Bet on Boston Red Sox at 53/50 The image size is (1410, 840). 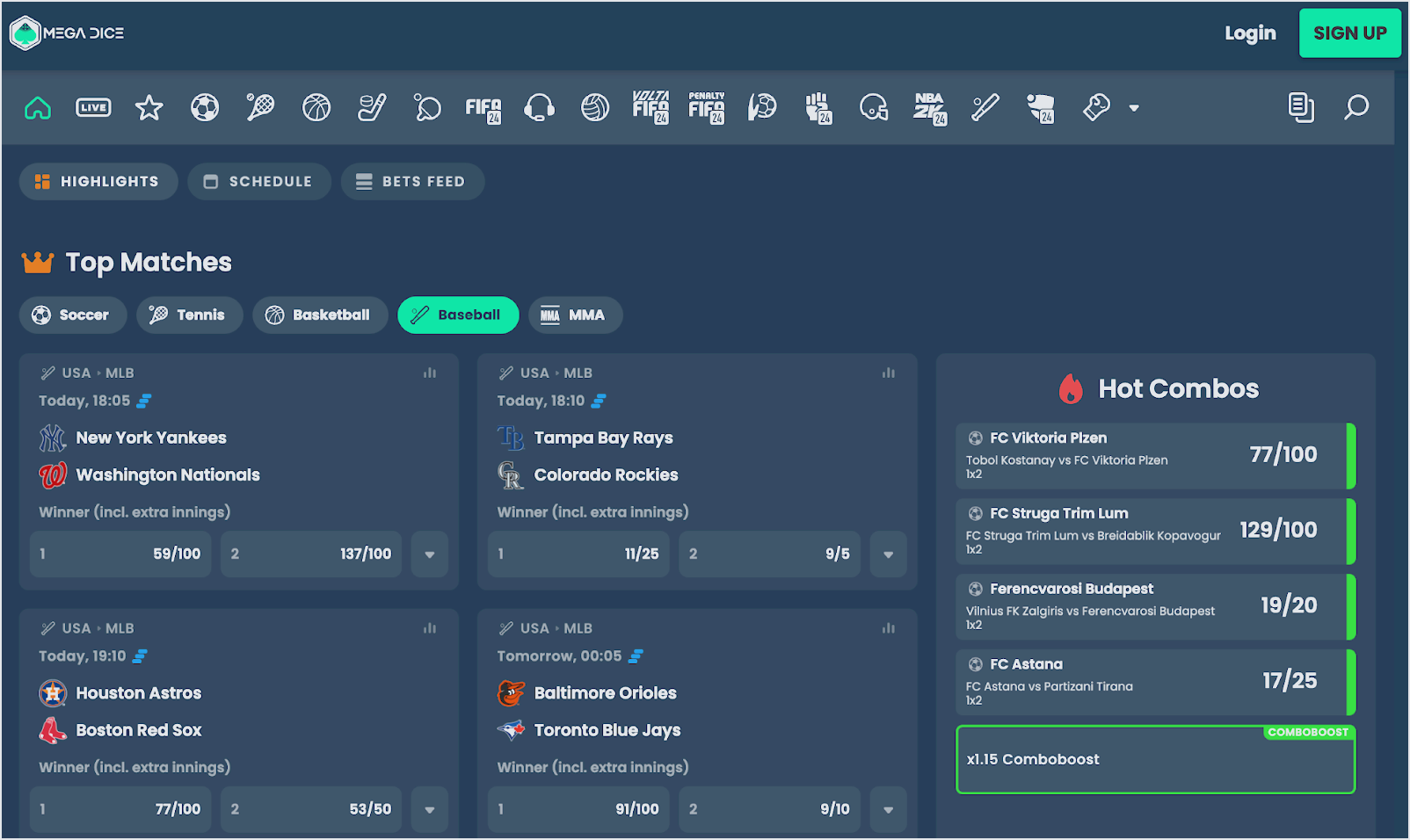pos(311,809)
